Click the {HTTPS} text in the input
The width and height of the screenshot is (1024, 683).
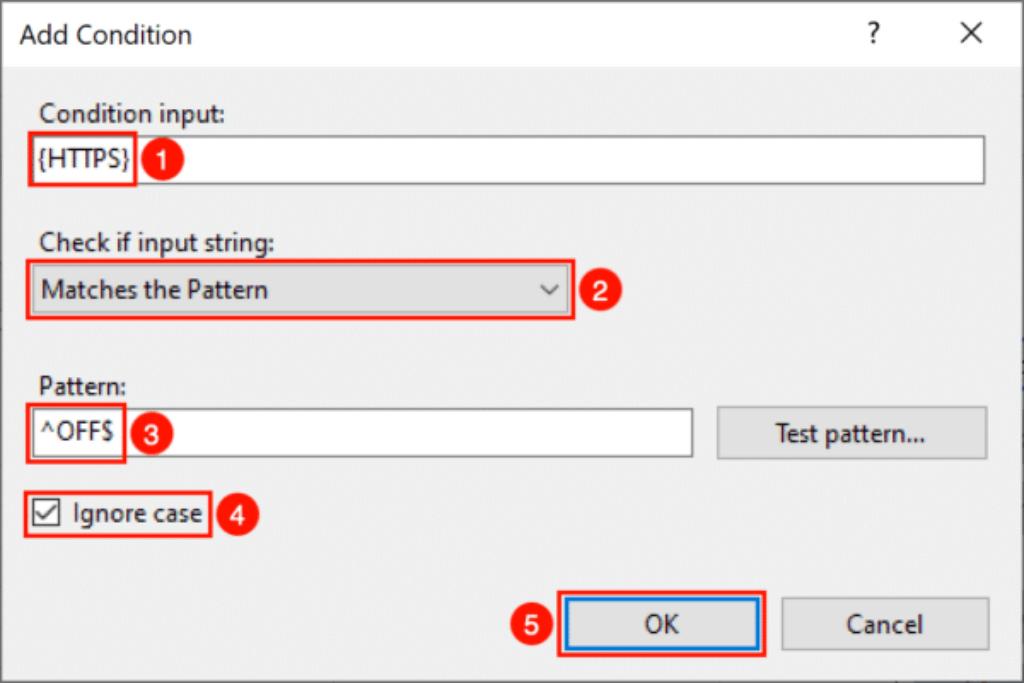pyautogui.click(x=83, y=159)
